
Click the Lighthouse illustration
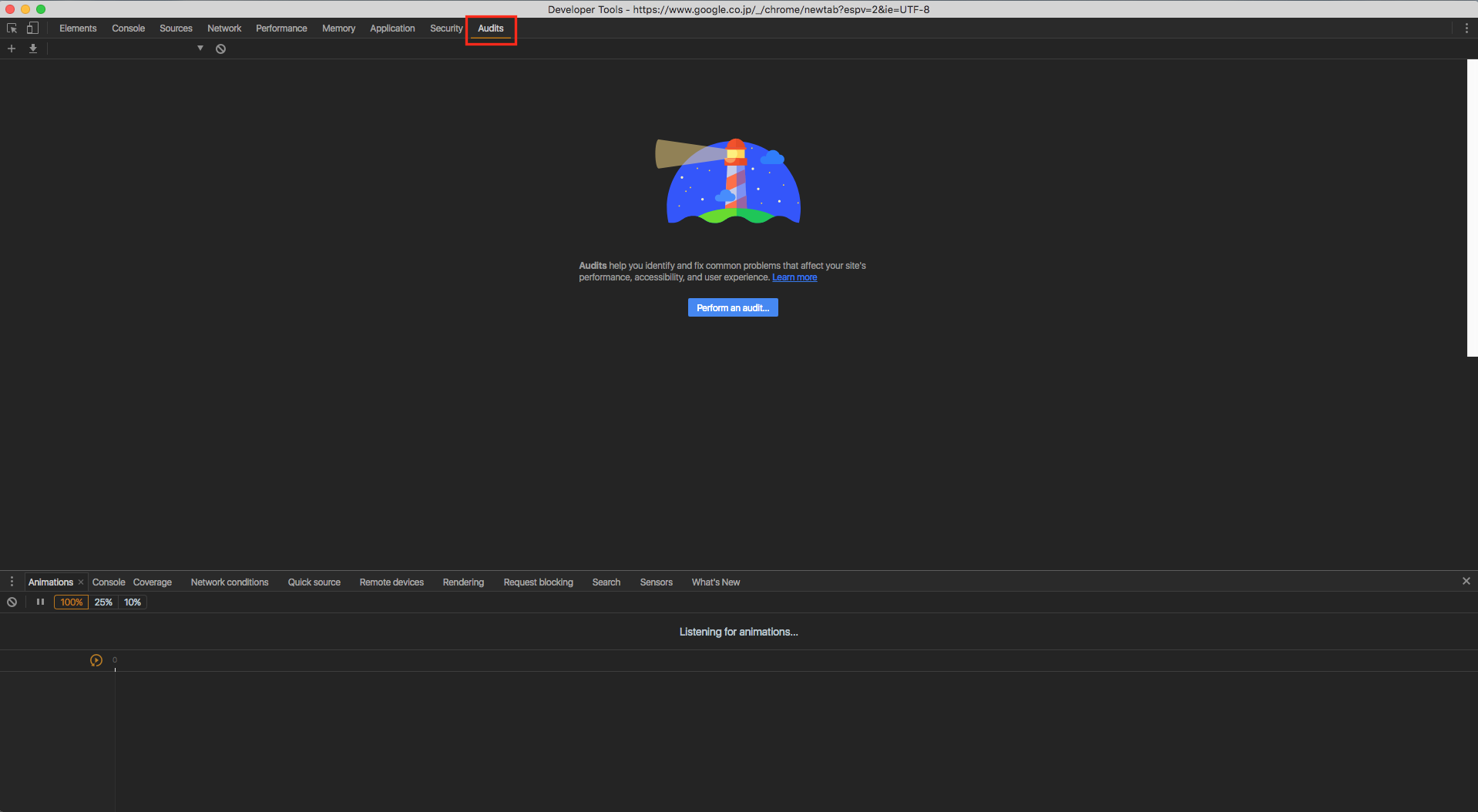(x=728, y=182)
